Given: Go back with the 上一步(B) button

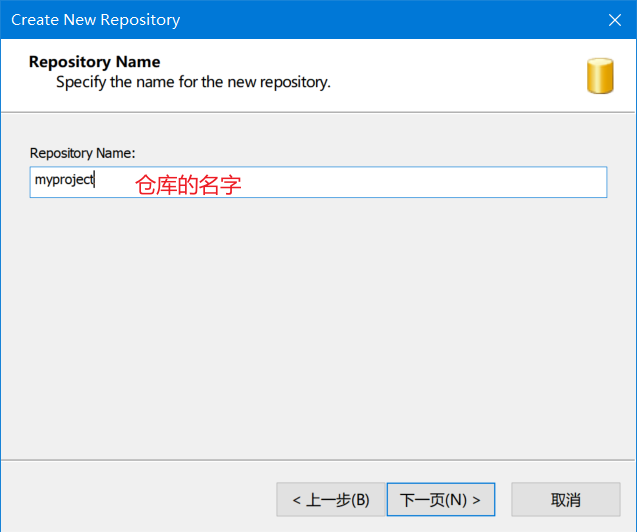Looking at the screenshot, I should [330, 500].
